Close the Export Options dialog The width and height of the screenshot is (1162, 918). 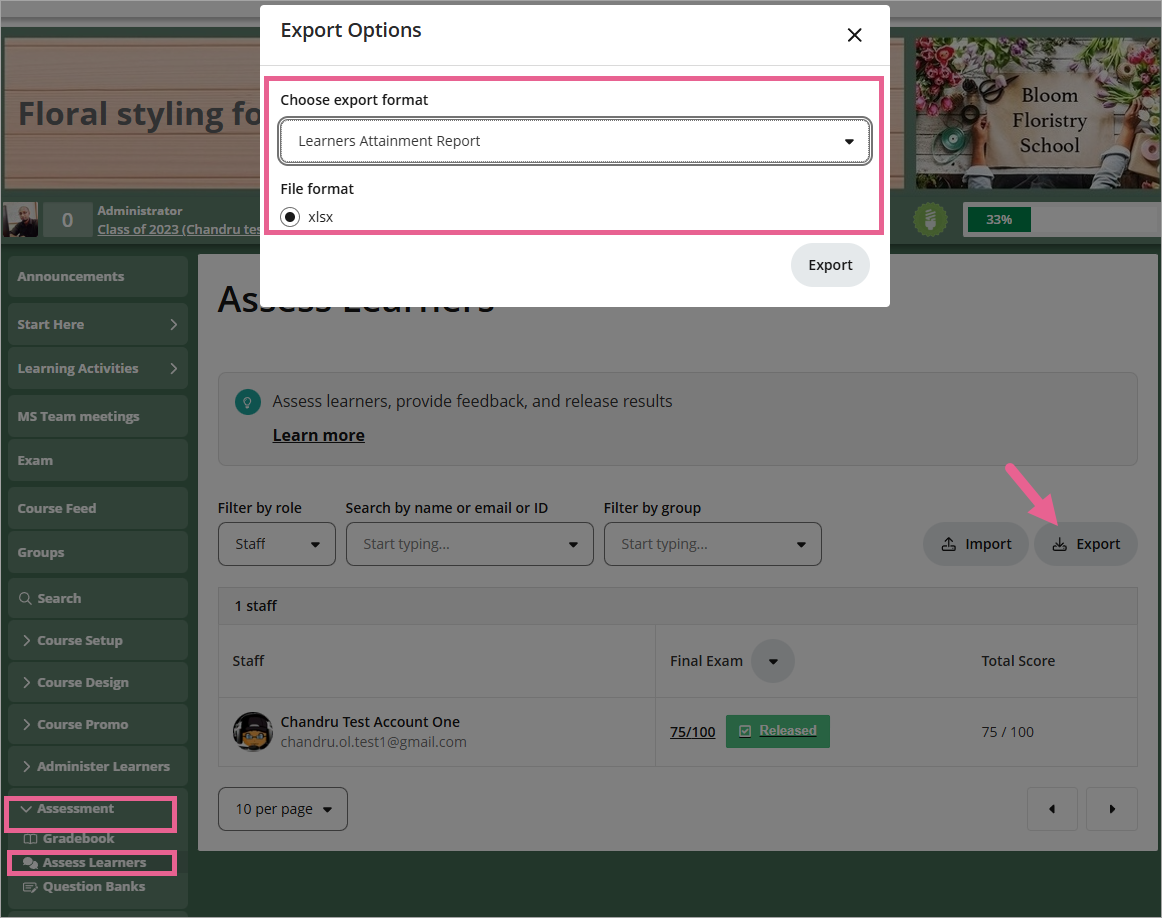pos(854,35)
